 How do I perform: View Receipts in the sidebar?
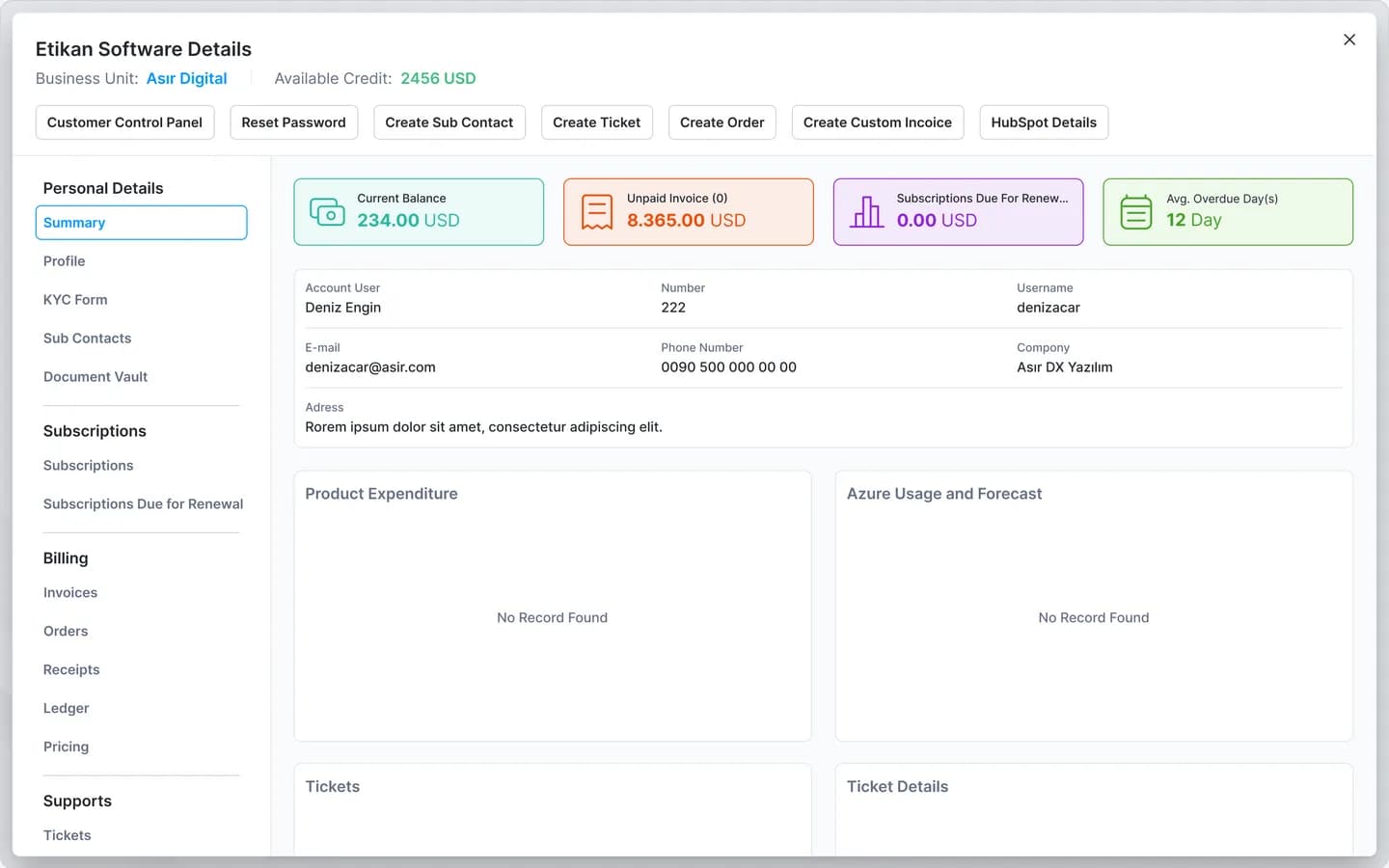coord(71,670)
